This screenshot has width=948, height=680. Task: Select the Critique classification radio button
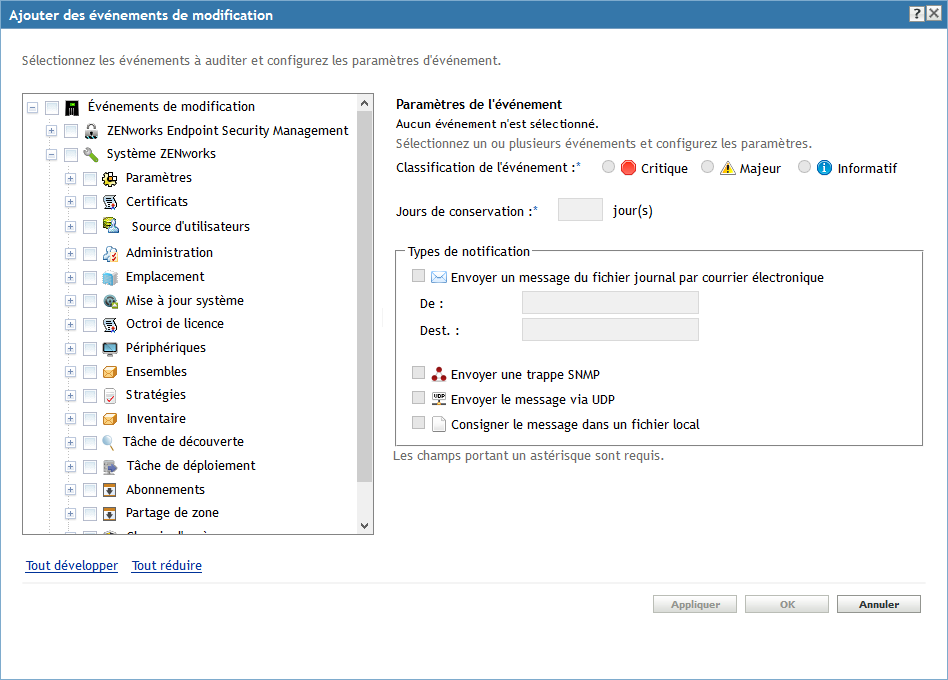click(608, 167)
